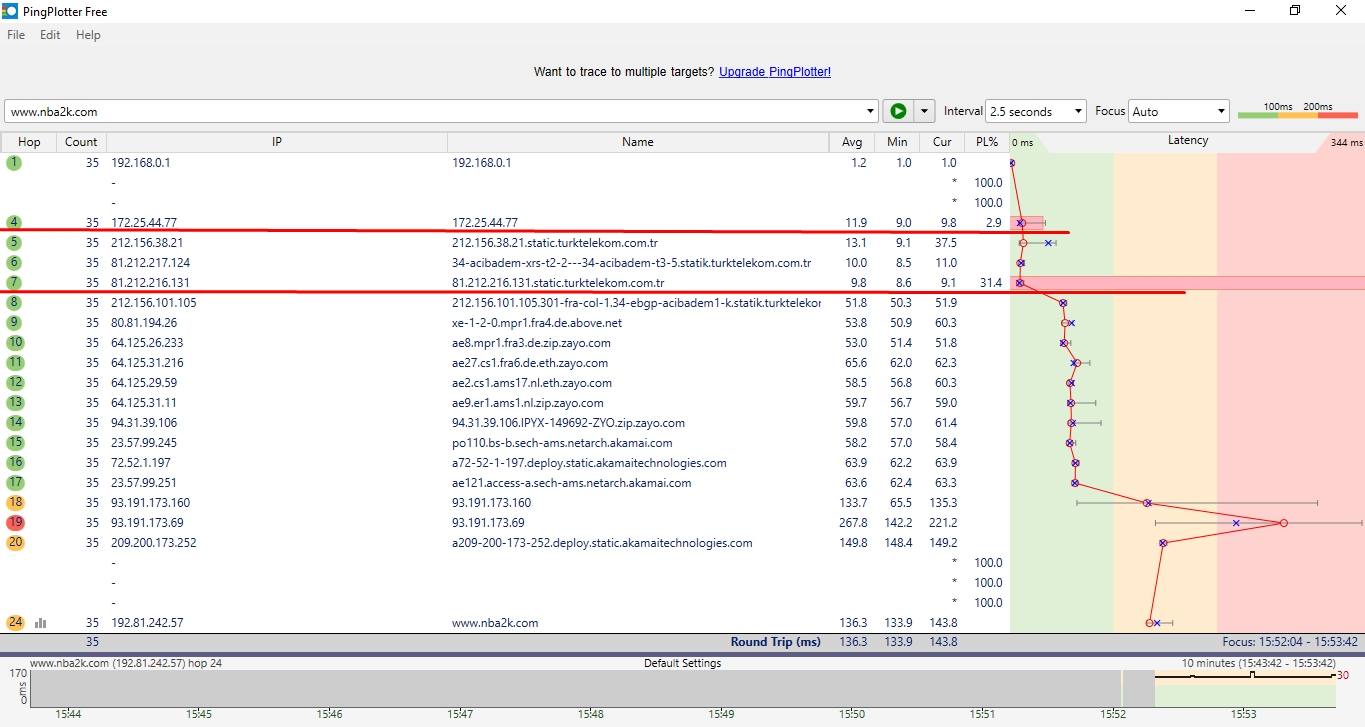Click the 10 minutes timeline range label
1365x727 pixels.
click(x=1258, y=663)
